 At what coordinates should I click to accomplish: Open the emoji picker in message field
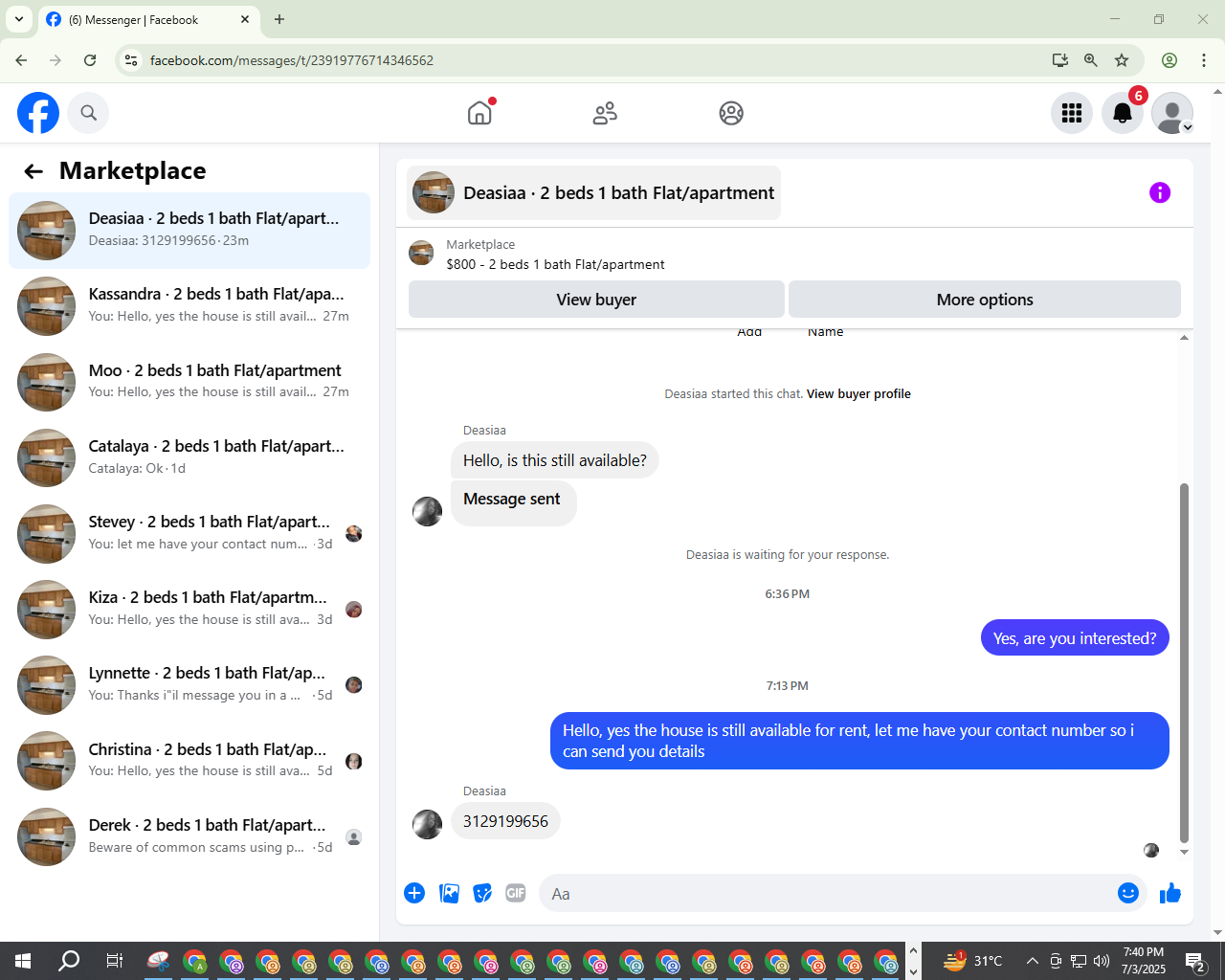1128,893
